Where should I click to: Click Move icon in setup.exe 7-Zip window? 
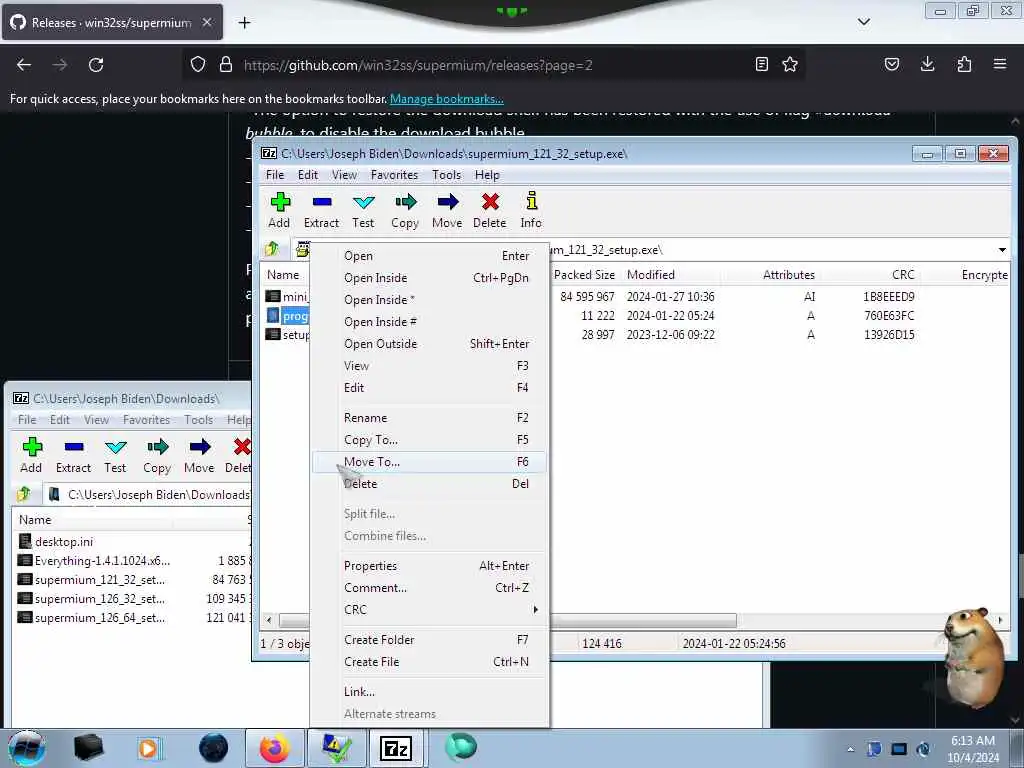point(447,202)
